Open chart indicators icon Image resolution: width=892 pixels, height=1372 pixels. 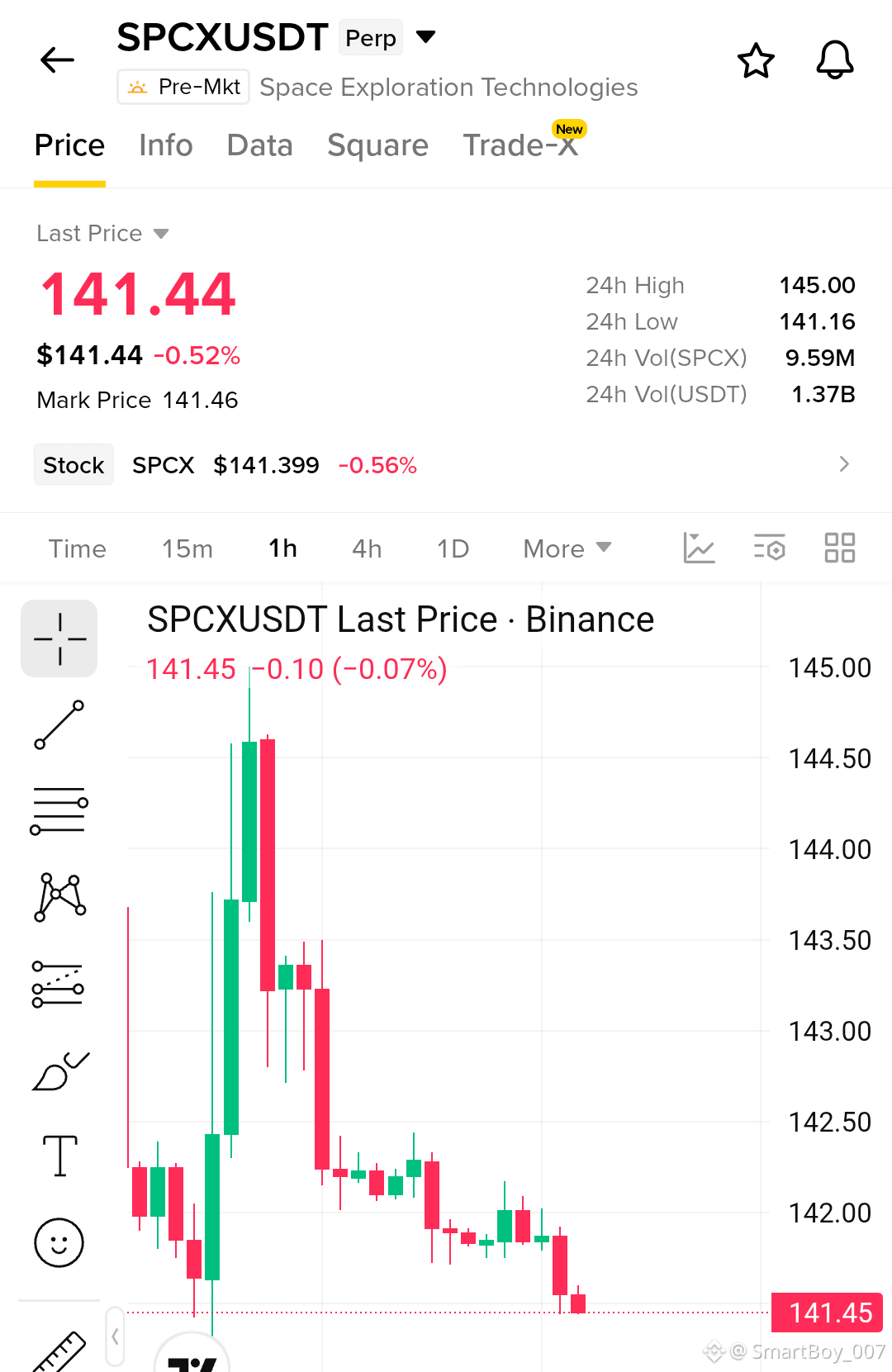[699, 548]
